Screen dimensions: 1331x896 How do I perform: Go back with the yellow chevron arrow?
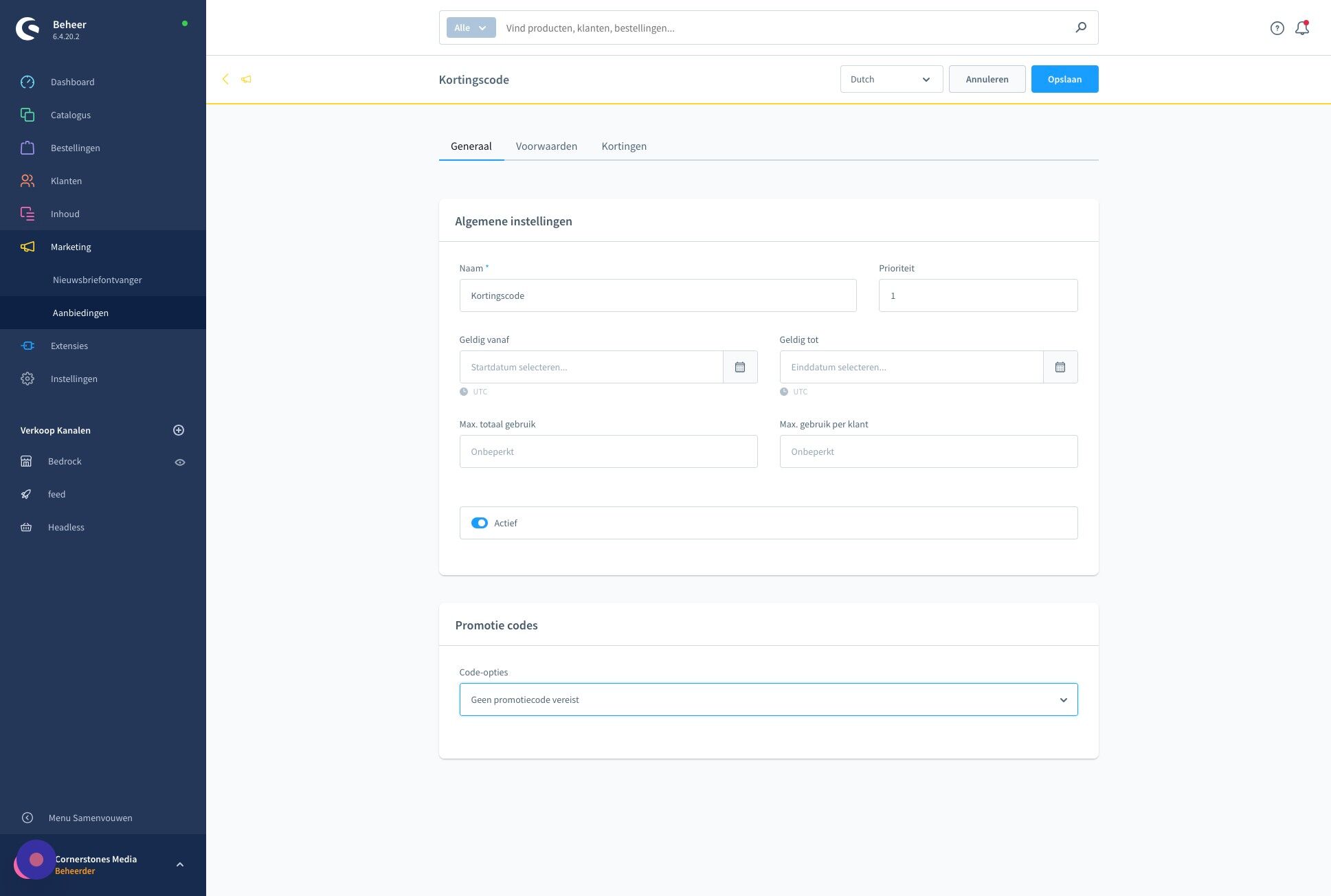(x=225, y=79)
